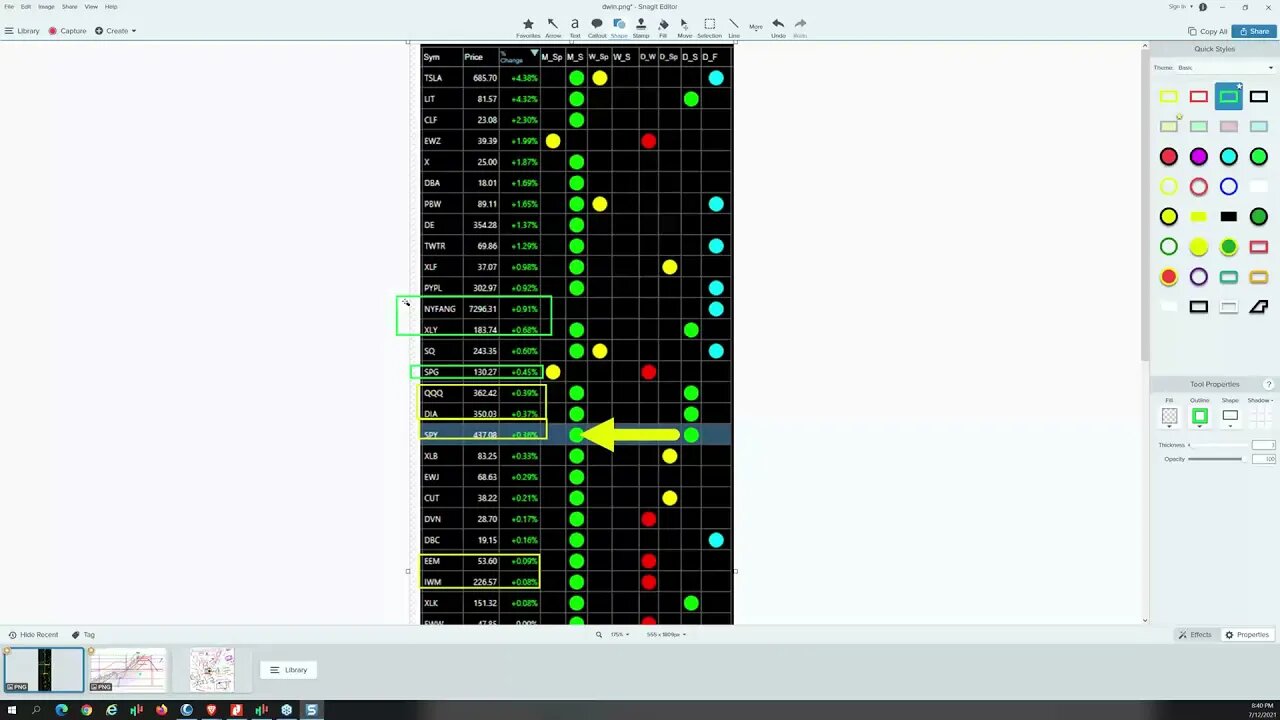The height and width of the screenshot is (720, 1280).
Task: Open the 175% zoom level dropdown
Action: [619, 635]
